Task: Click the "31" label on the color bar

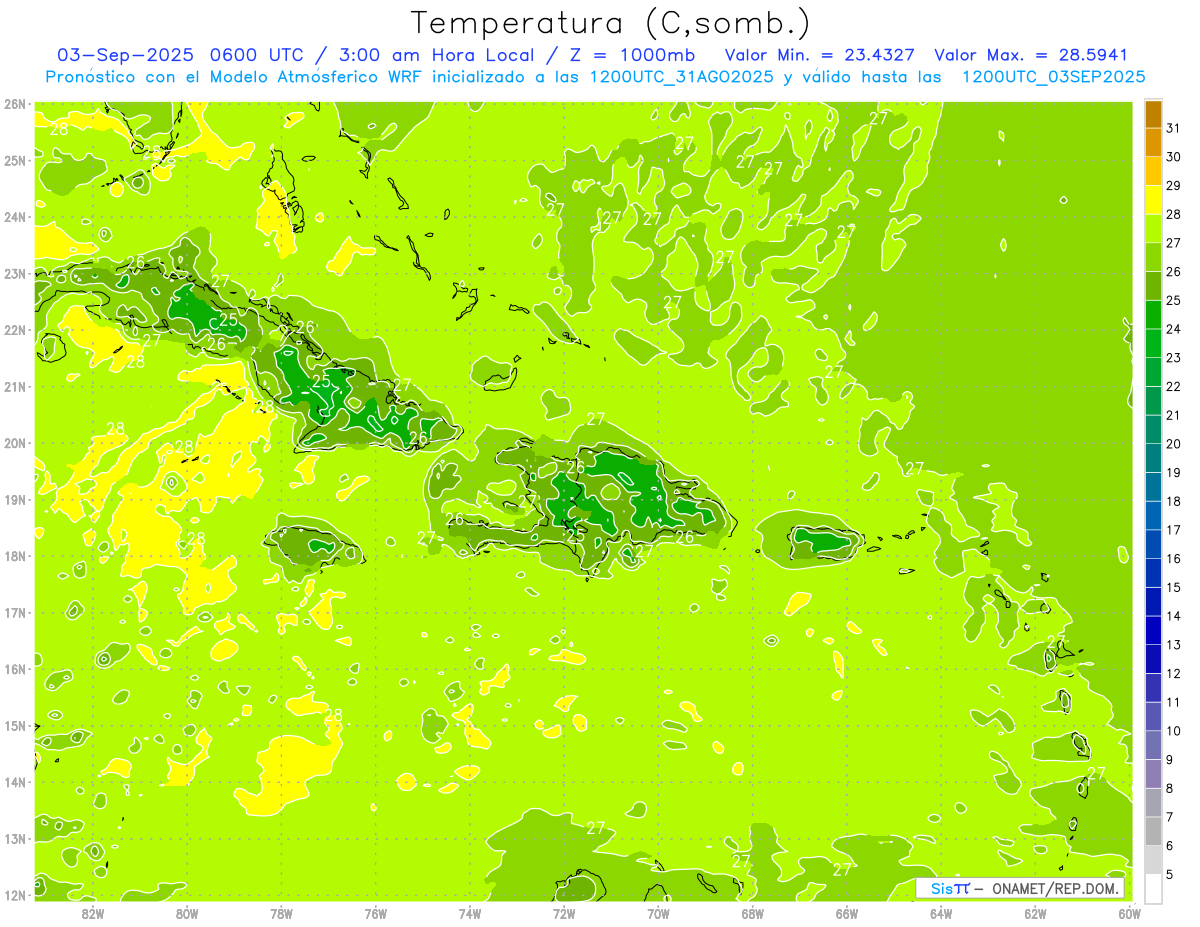Action: (x=1173, y=128)
